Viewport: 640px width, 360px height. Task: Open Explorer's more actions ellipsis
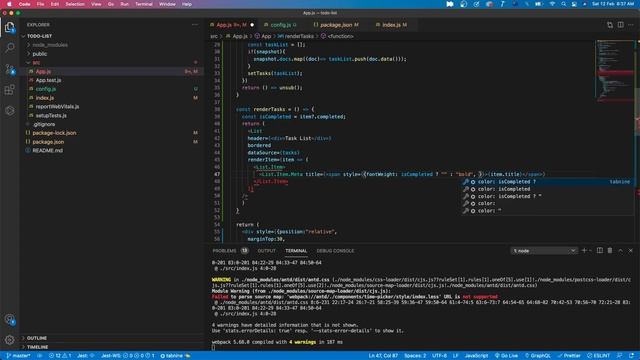pyautogui.click(x=195, y=25)
